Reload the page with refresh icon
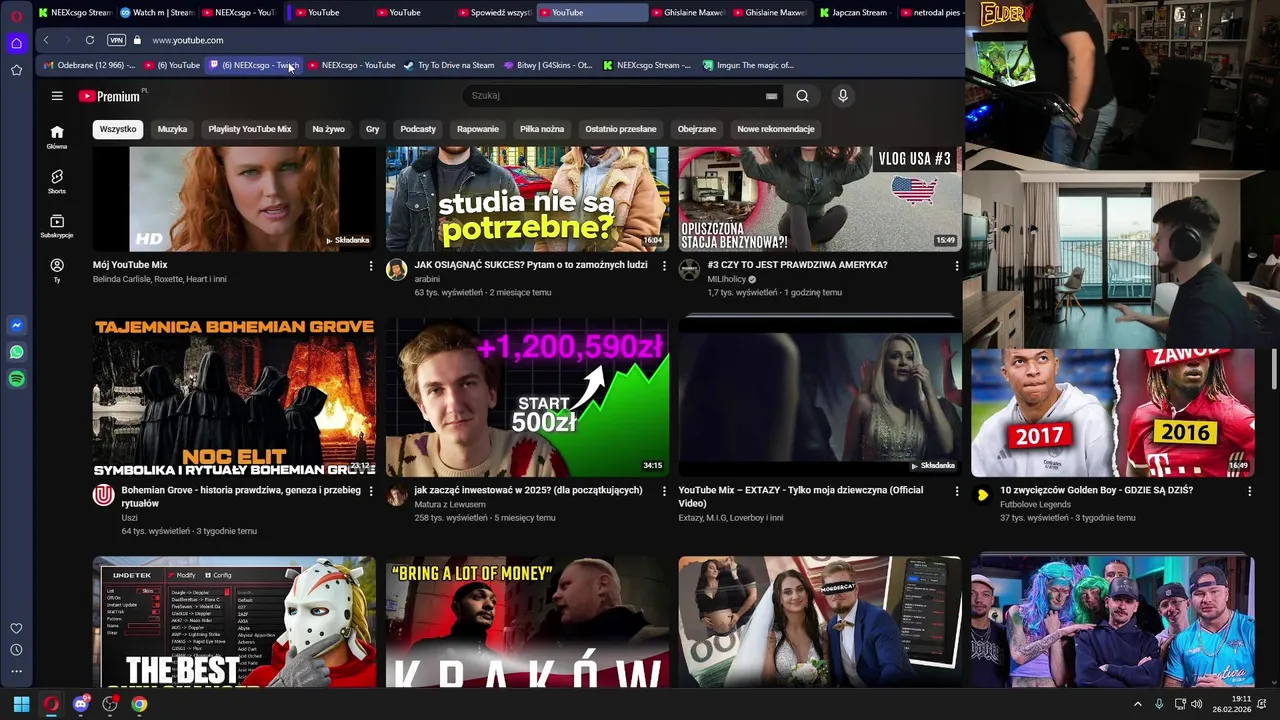This screenshot has height=720, width=1280. pyautogui.click(x=90, y=40)
